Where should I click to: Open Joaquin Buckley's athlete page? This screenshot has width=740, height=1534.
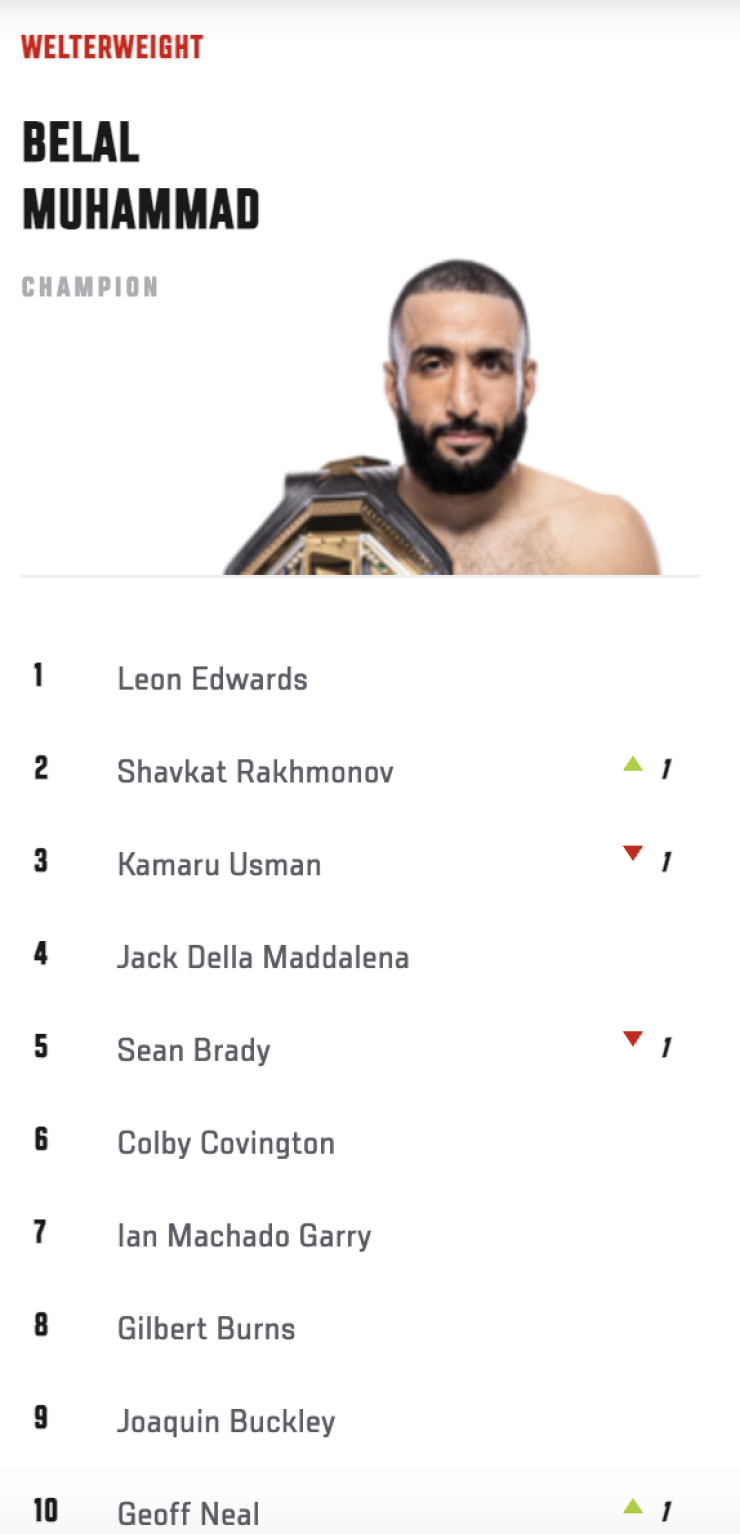click(226, 1423)
